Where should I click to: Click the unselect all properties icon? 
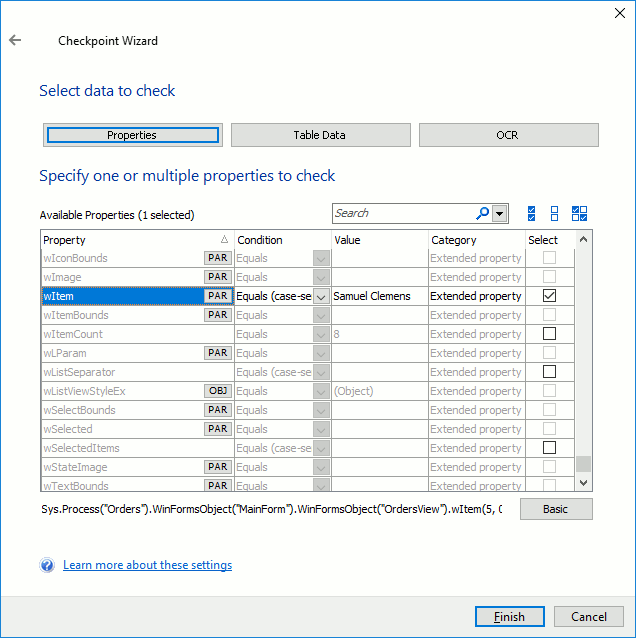[554, 213]
